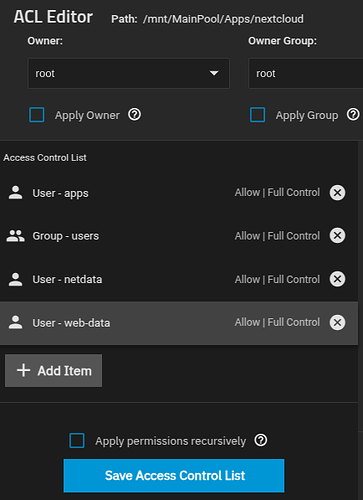This screenshot has width=363, height=500.
Task: Open help tooltip for Apply Group
Action: 353,115
